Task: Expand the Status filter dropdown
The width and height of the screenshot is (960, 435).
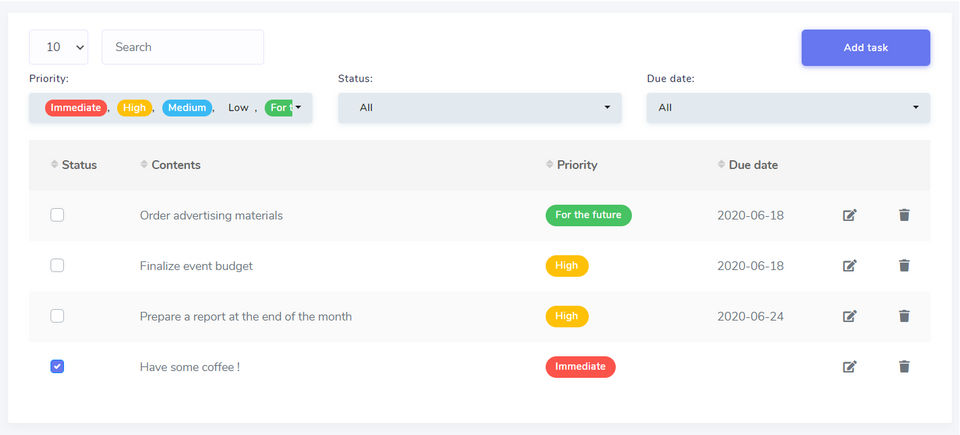Action: click(479, 108)
